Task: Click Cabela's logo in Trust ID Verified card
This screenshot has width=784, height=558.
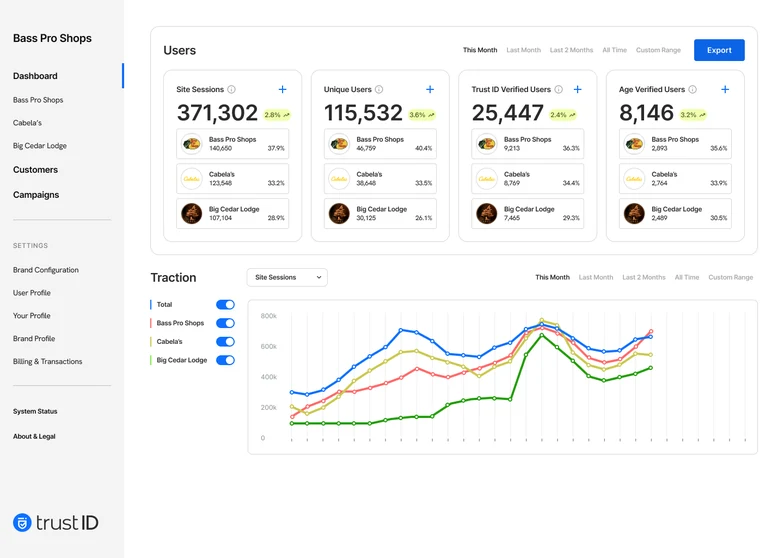Action: 486,178
